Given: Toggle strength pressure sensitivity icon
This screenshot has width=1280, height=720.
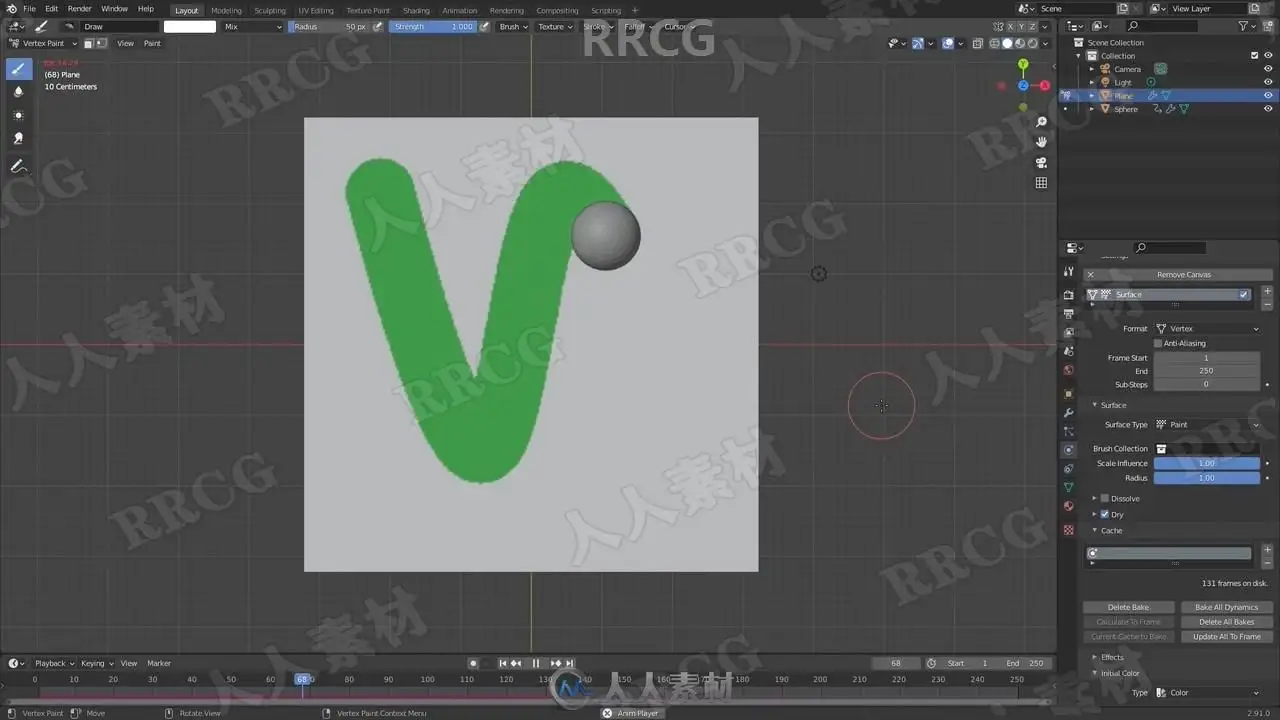Looking at the screenshot, I should coord(485,27).
